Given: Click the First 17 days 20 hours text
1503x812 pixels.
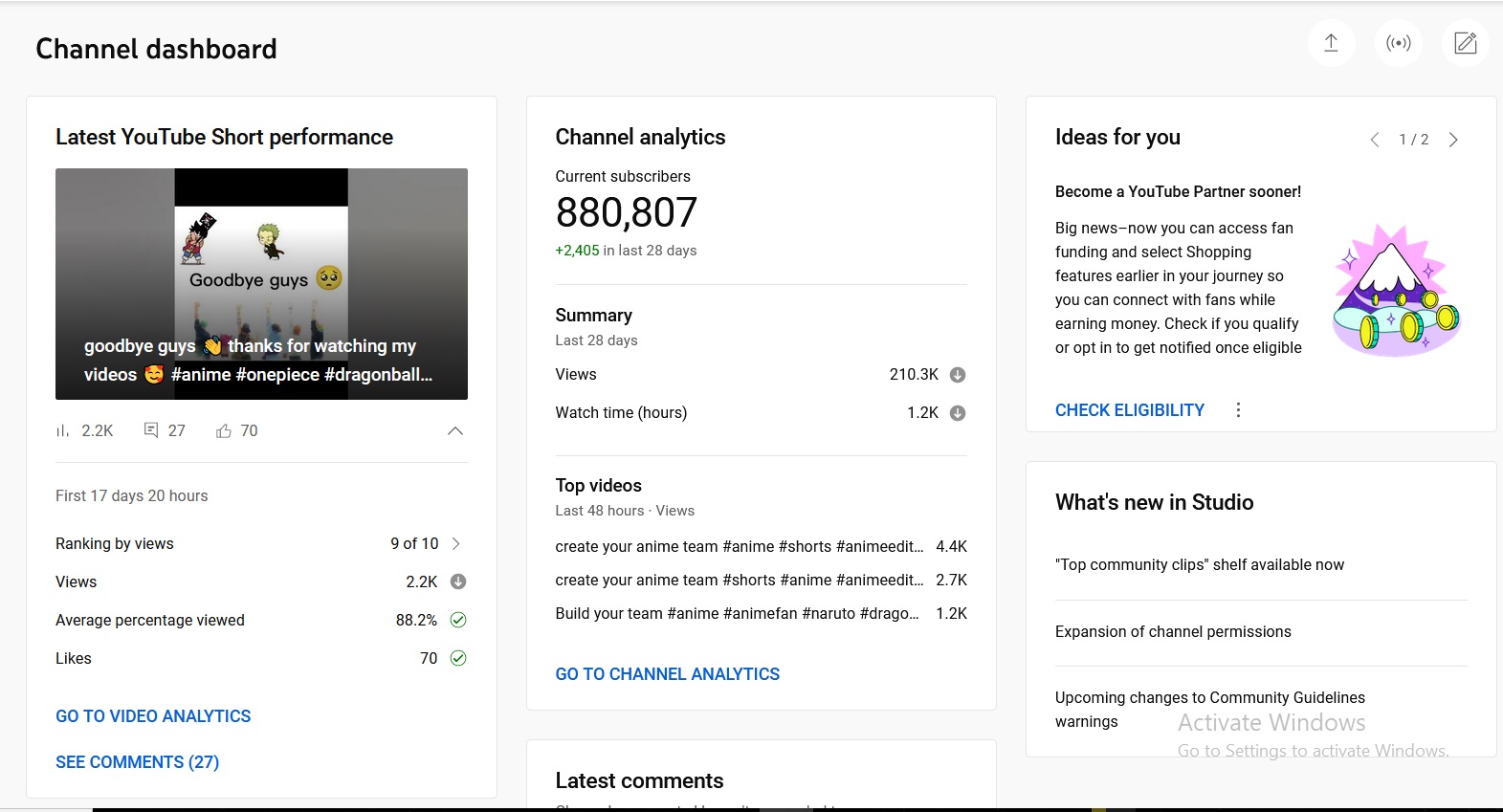Looking at the screenshot, I should [132, 496].
